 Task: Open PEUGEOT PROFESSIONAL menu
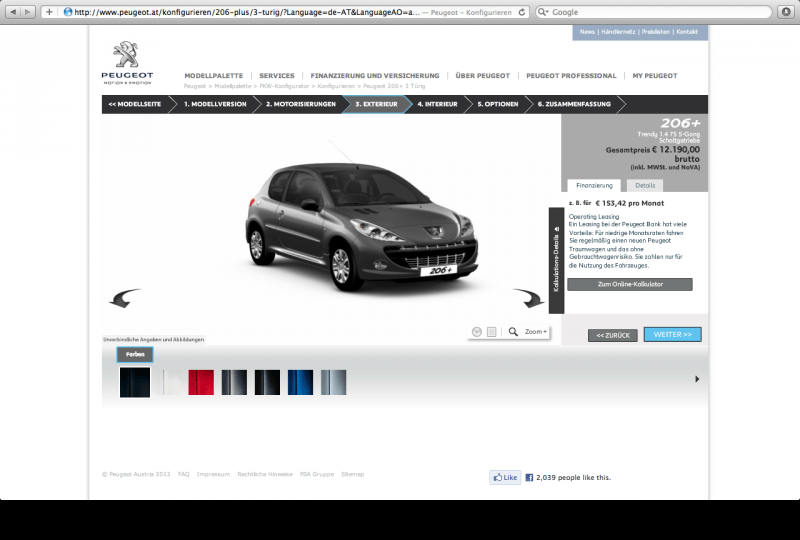571,76
